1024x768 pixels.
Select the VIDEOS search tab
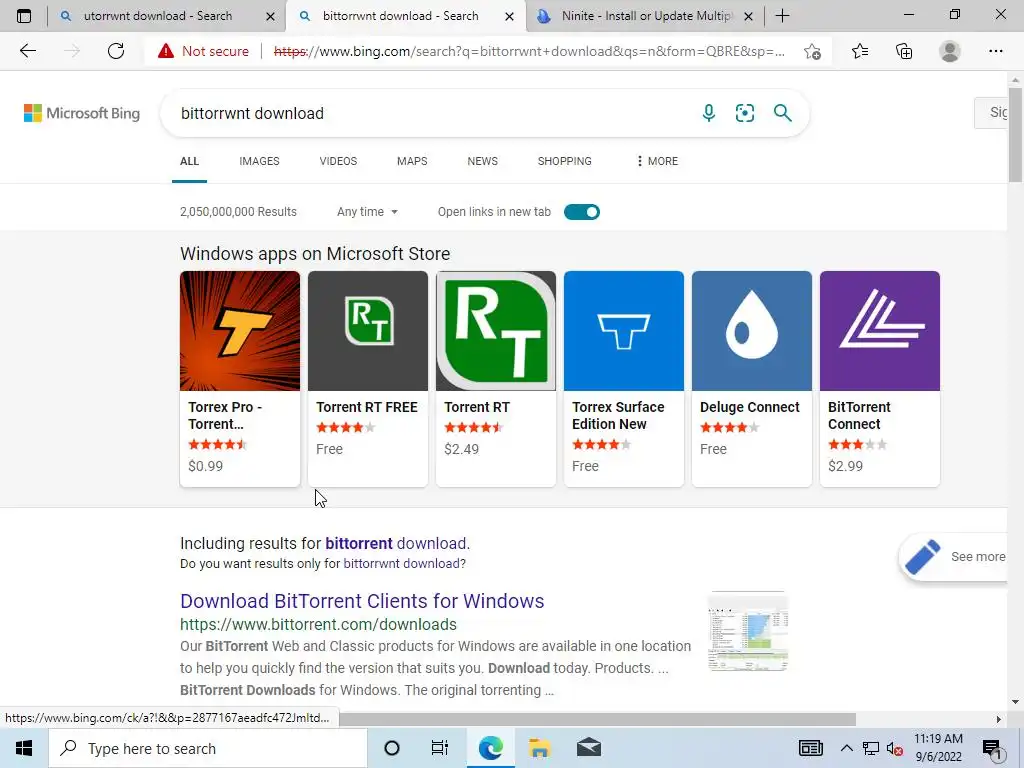[338, 161]
